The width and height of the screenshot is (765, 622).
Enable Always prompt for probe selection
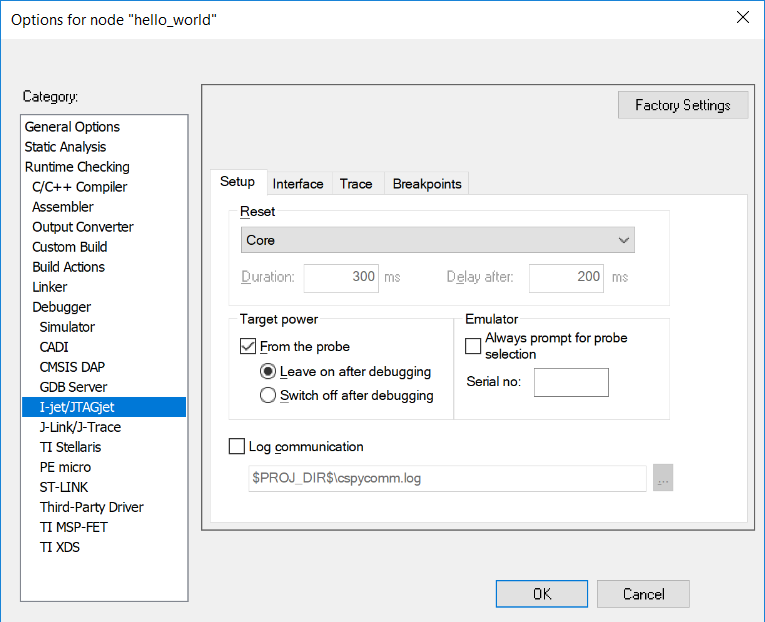(x=473, y=346)
